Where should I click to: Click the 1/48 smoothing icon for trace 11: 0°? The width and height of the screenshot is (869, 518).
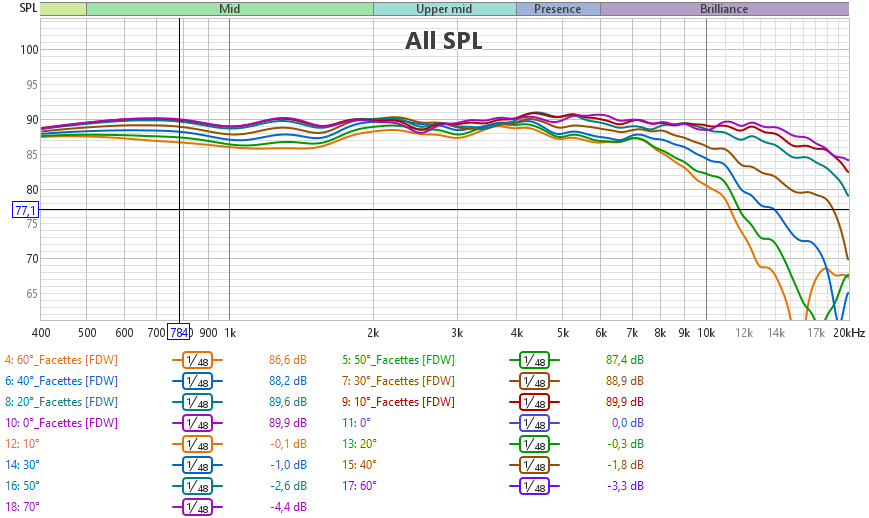click(535, 424)
